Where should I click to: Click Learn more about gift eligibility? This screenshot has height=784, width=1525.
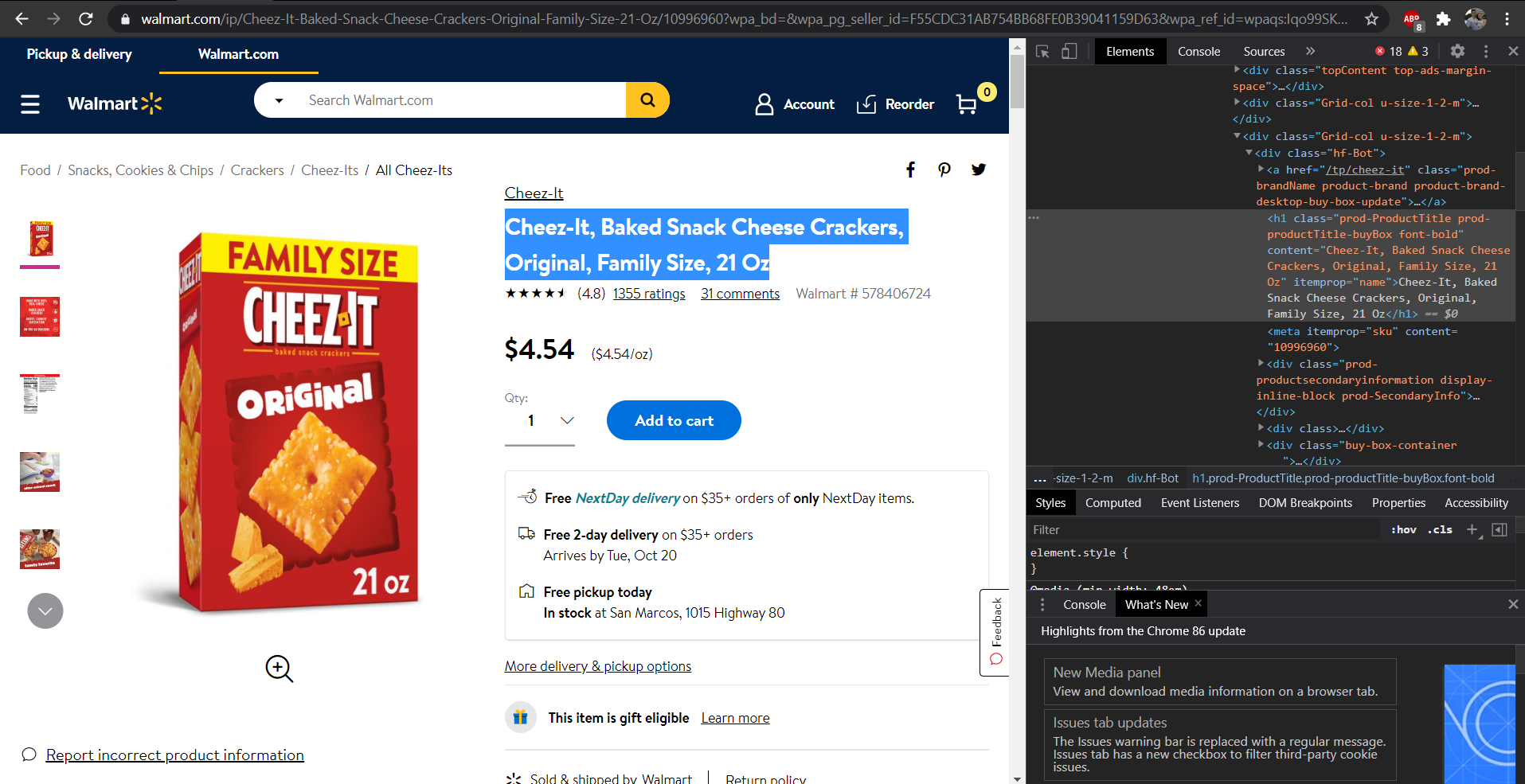pos(735,718)
